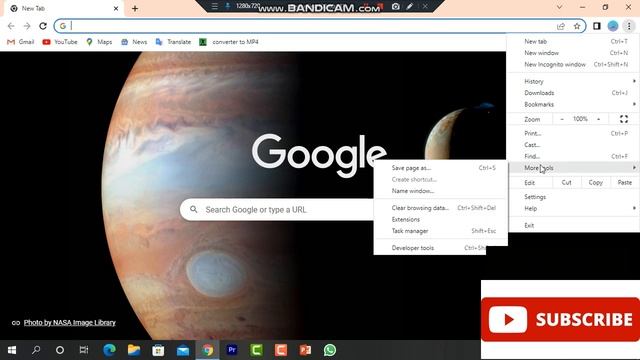Select Find... menu entry

tap(573, 156)
